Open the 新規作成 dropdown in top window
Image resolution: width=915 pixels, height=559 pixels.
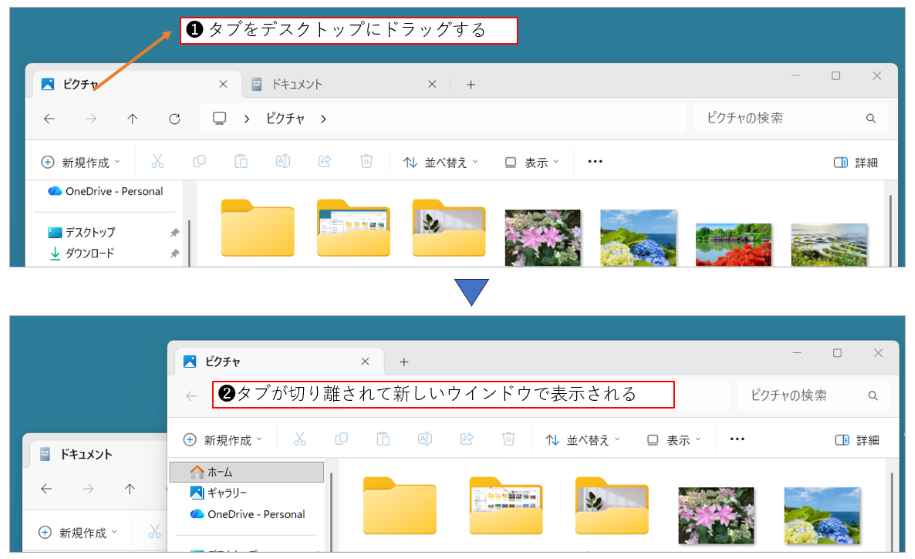(80, 162)
